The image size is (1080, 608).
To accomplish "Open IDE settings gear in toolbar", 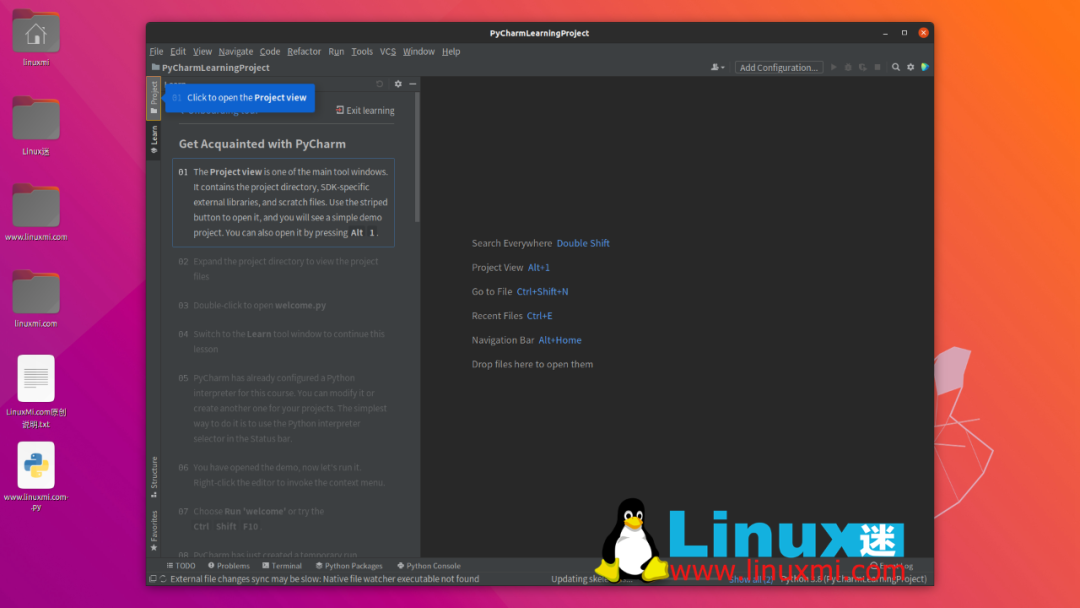I will (x=911, y=67).
